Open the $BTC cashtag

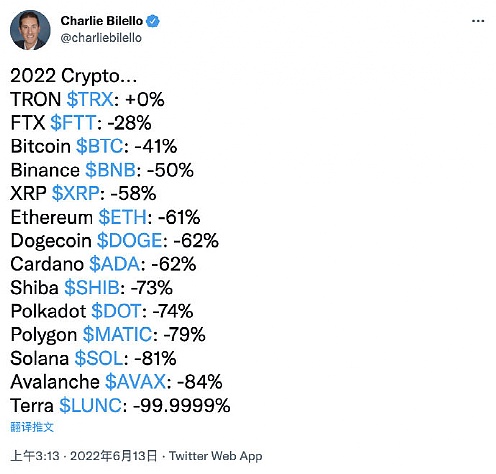point(100,146)
